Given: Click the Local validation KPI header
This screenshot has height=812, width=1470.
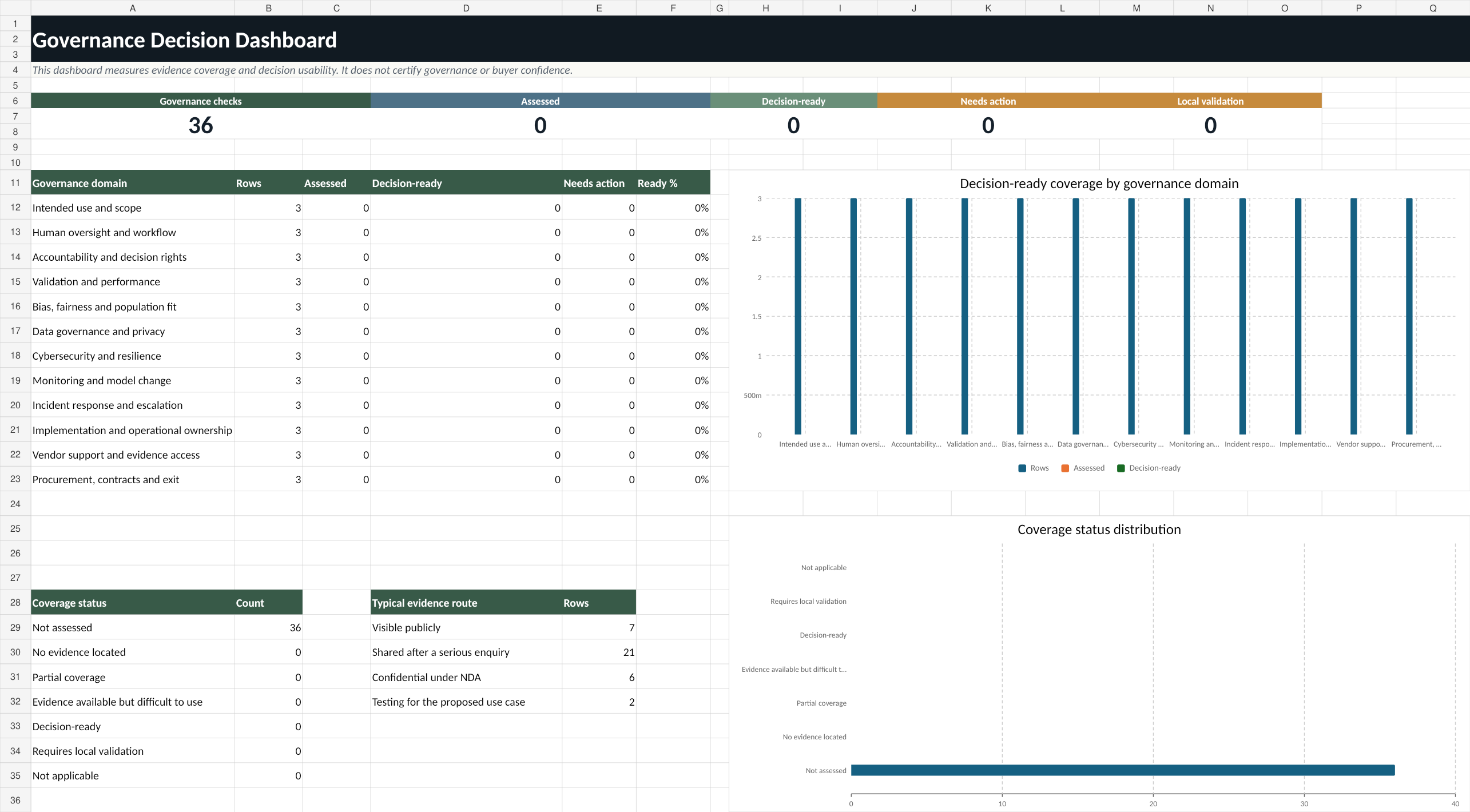Looking at the screenshot, I should click(x=1210, y=101).
